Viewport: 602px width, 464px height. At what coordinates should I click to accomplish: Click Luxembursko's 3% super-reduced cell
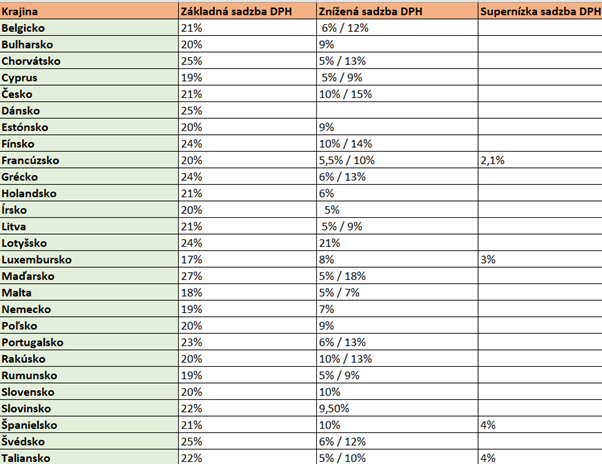pyautogui.click(x=540, y=259)
